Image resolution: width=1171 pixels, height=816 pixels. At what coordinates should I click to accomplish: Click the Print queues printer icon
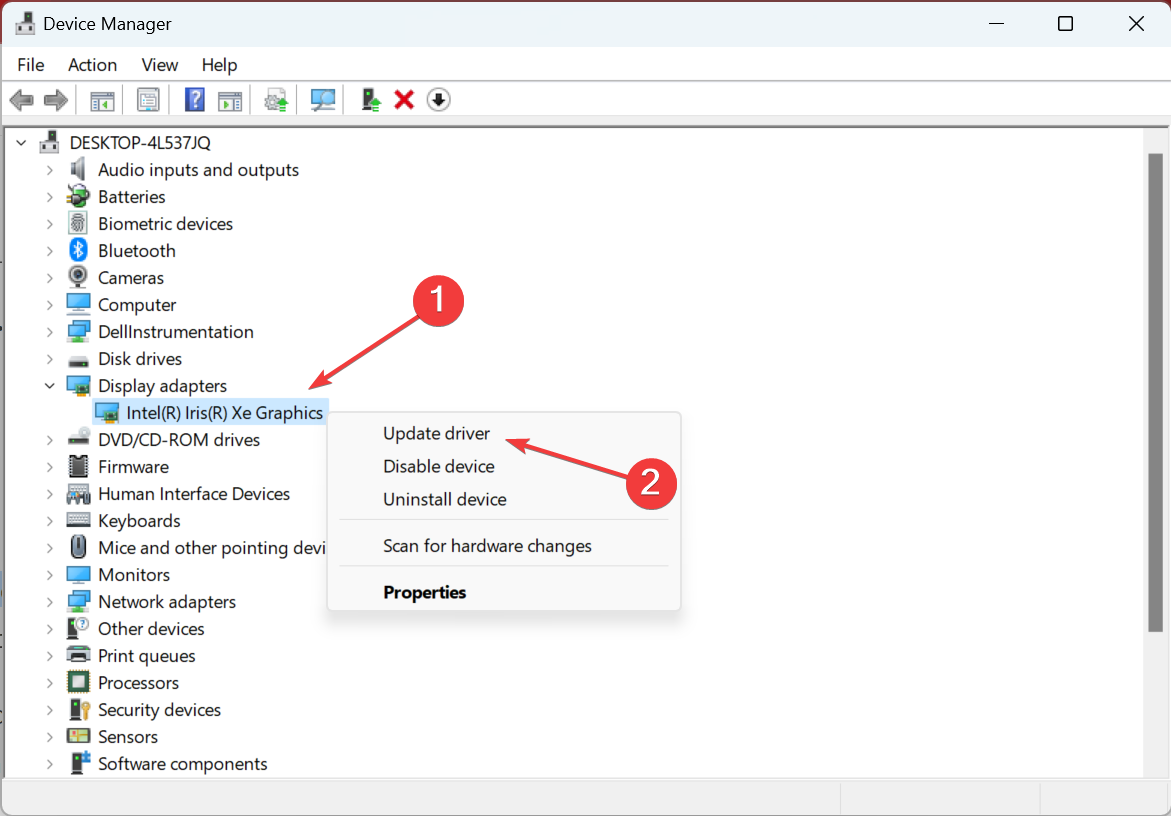coord(78,655)
